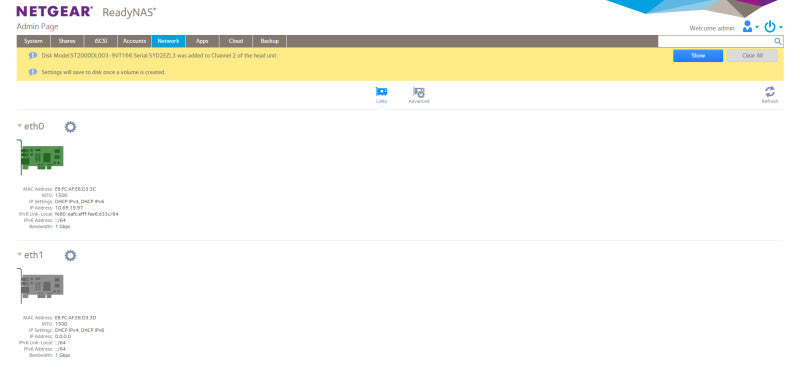Collapse the eth1 section
This screenshot has height=388, width=800.
pos(19,254)
